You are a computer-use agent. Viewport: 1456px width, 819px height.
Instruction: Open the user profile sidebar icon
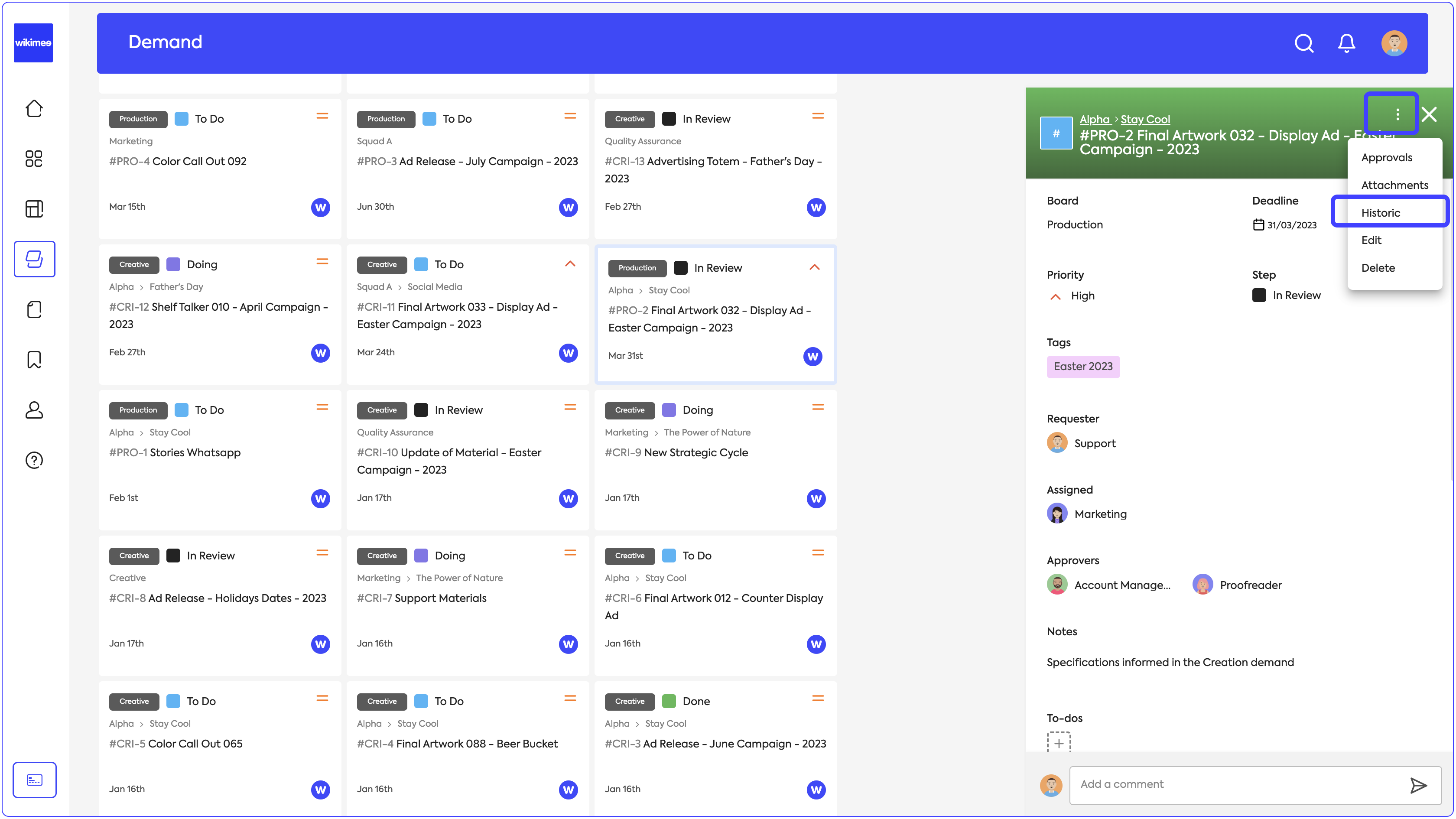coord(34,410)
